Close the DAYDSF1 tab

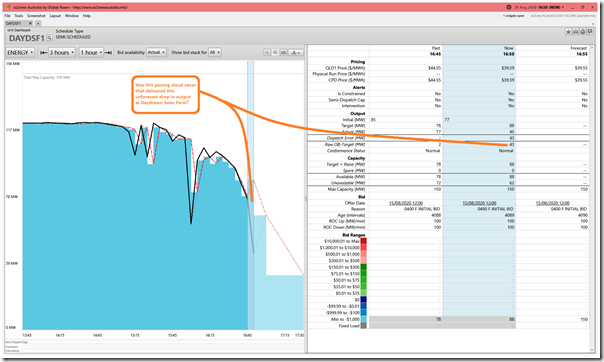click(30, 23)
